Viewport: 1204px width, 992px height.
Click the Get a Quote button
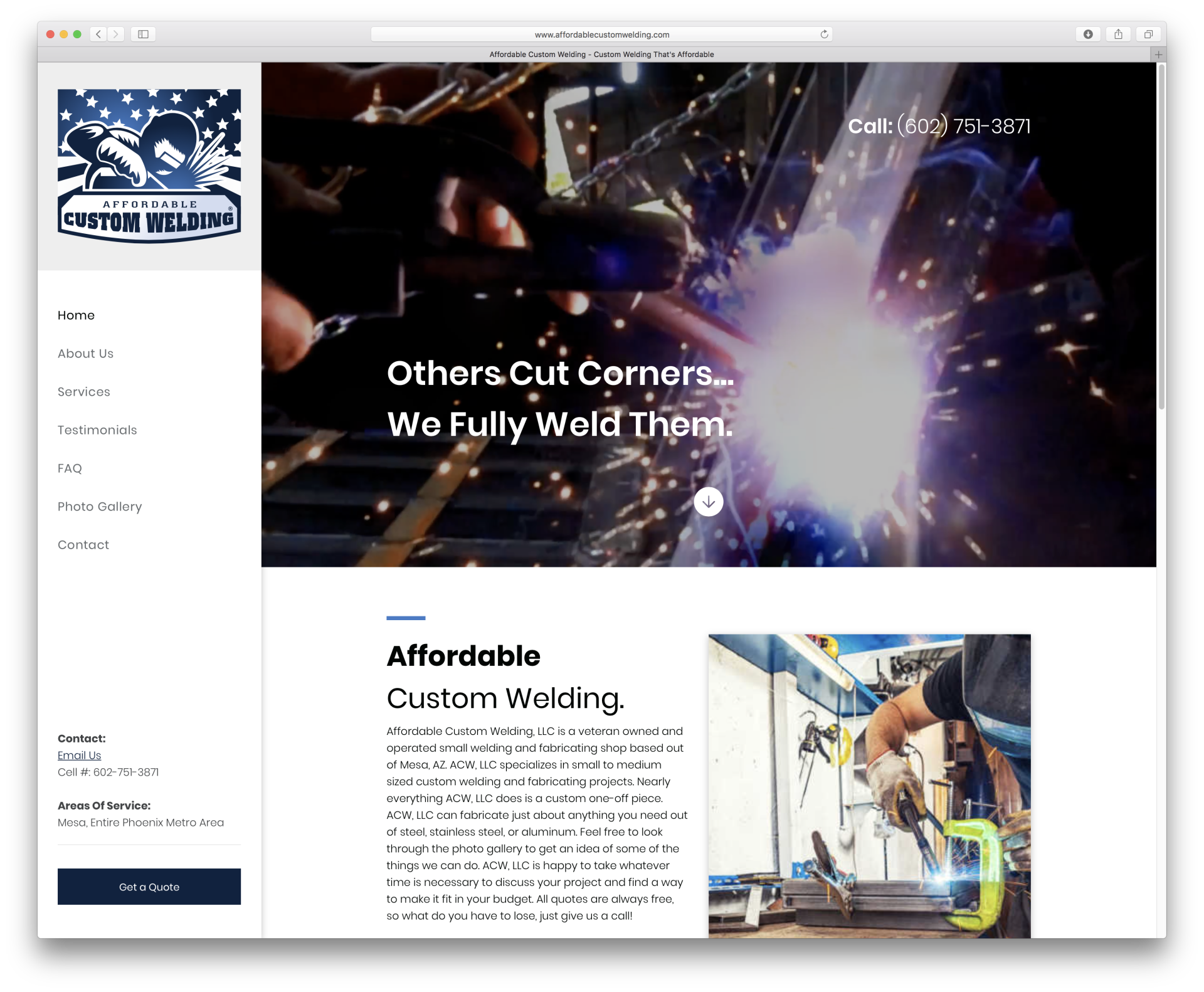(x=149, y=887)
